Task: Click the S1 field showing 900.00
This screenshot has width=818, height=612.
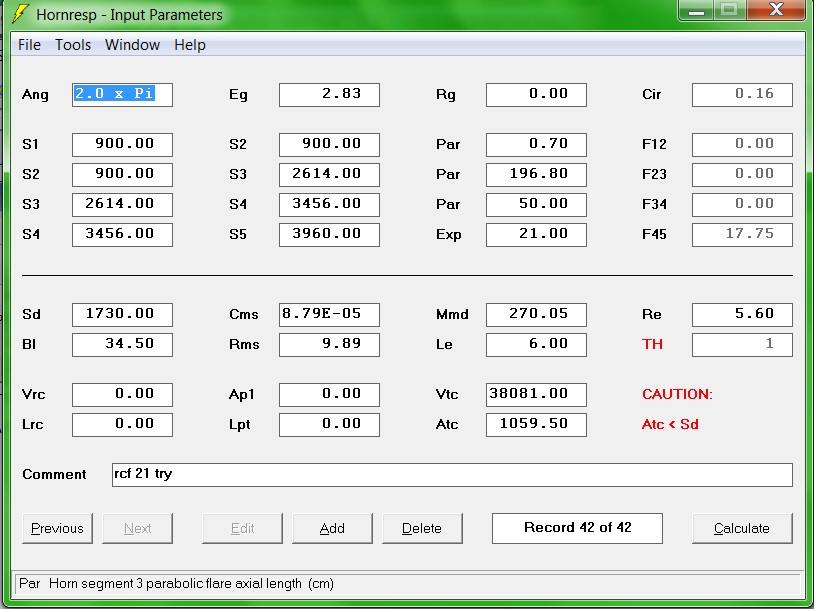Action: click(122, 145)
